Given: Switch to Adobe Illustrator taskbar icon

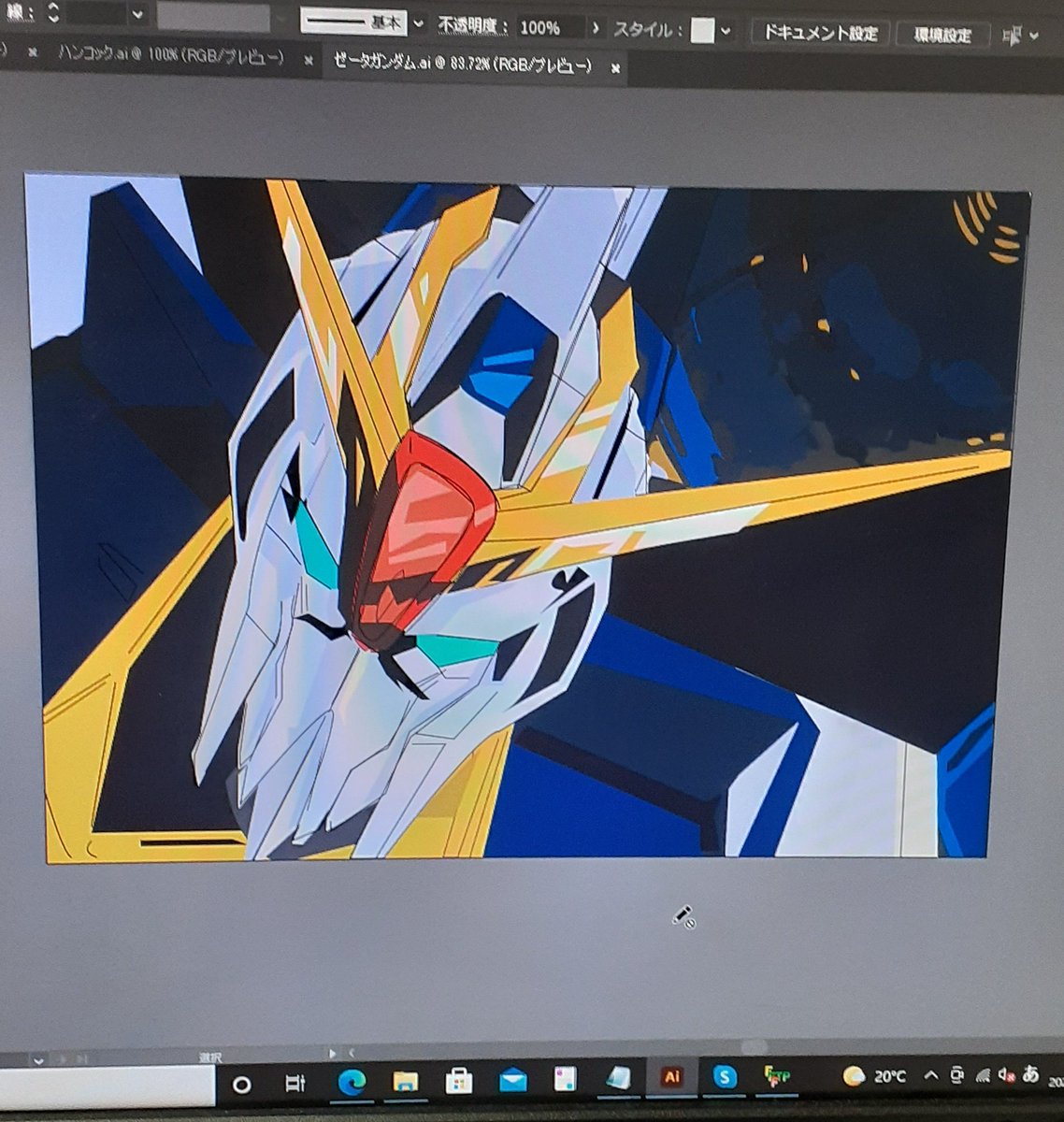Looking at the screenshot, I should pyautogui.click(x=670, y=1077).
